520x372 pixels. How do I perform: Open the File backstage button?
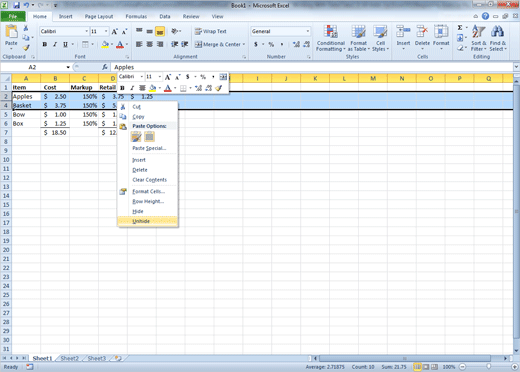click(x=13, y=16)
